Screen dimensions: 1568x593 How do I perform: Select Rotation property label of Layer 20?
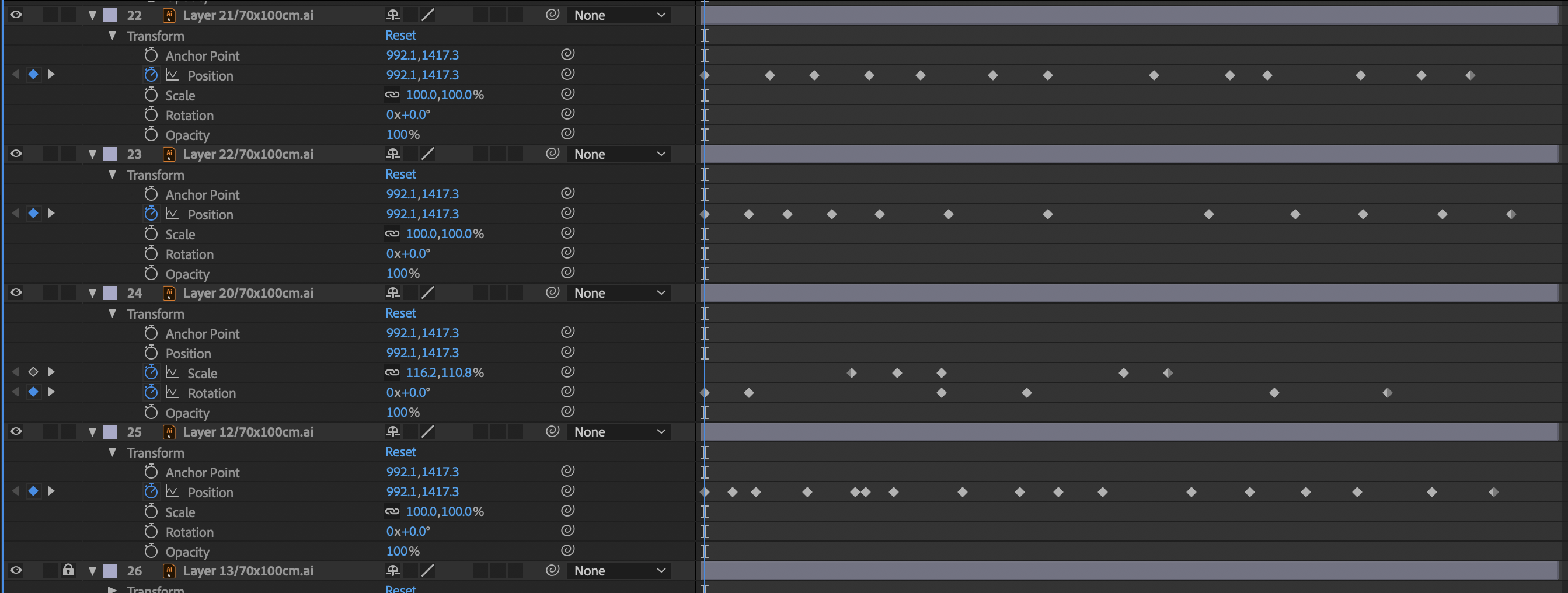(211, 393)
